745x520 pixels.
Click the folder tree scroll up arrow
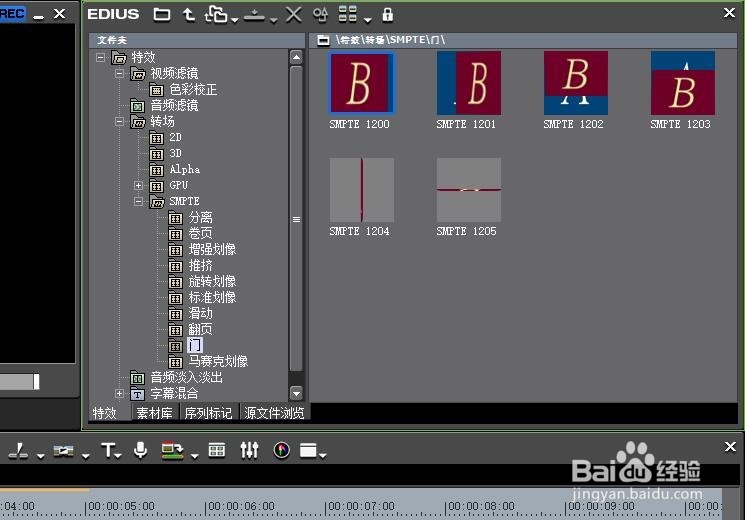pos(296,58)
